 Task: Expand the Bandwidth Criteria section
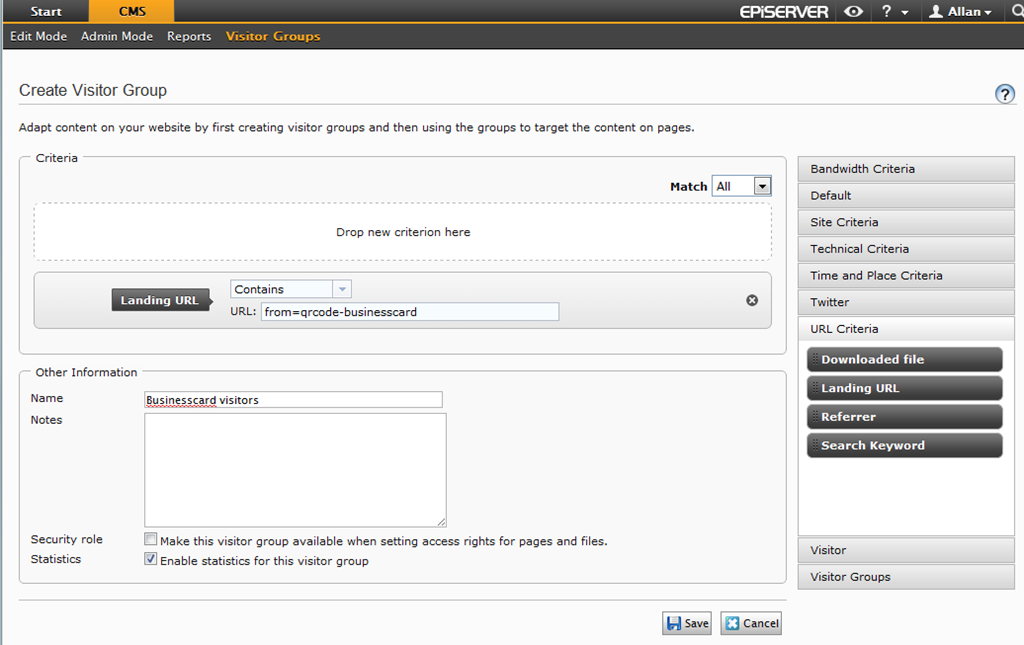pyautogui.click(x=905, y=169)
